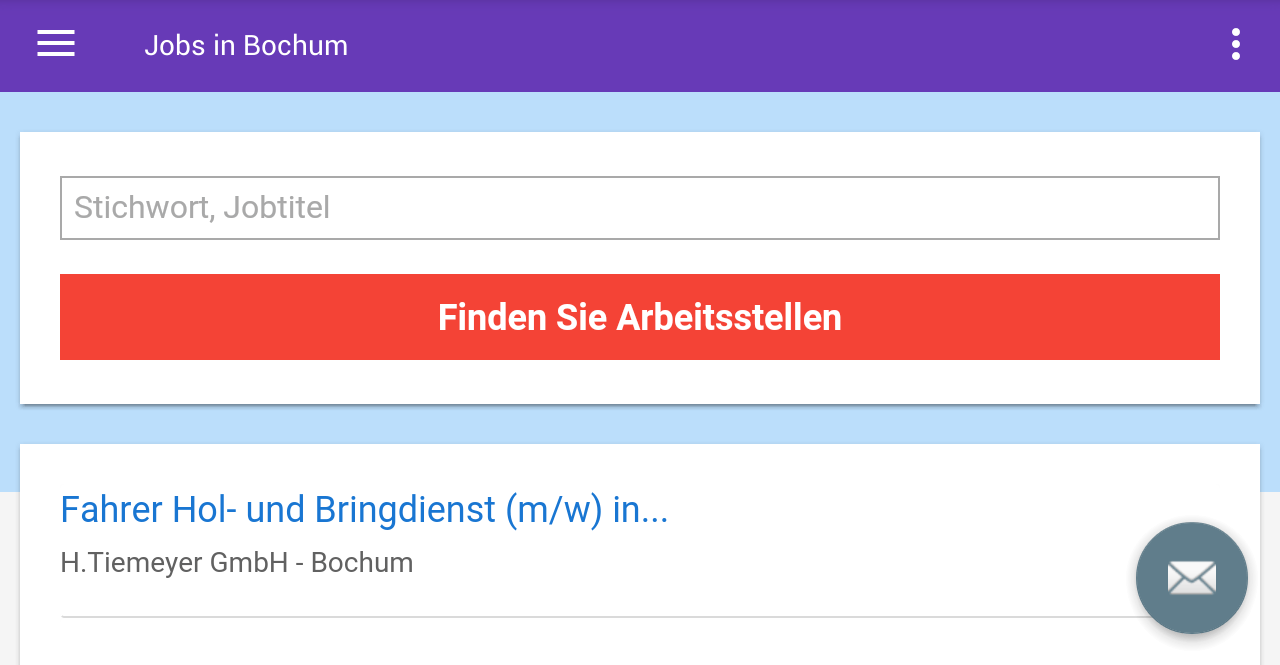Expand the app's left navigation drawer
1280x665 pixels.
pyautogui.click(x=56, y=44)
